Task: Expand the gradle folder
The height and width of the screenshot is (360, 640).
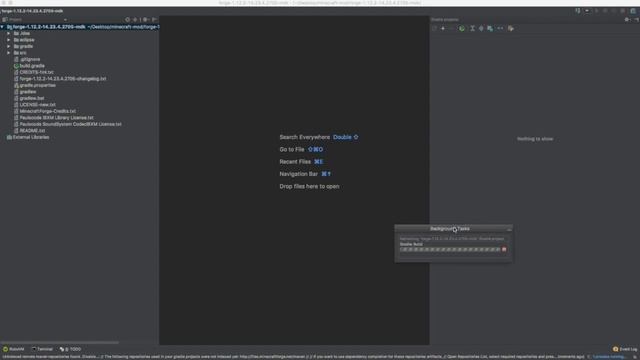Action: pos(9,47)
